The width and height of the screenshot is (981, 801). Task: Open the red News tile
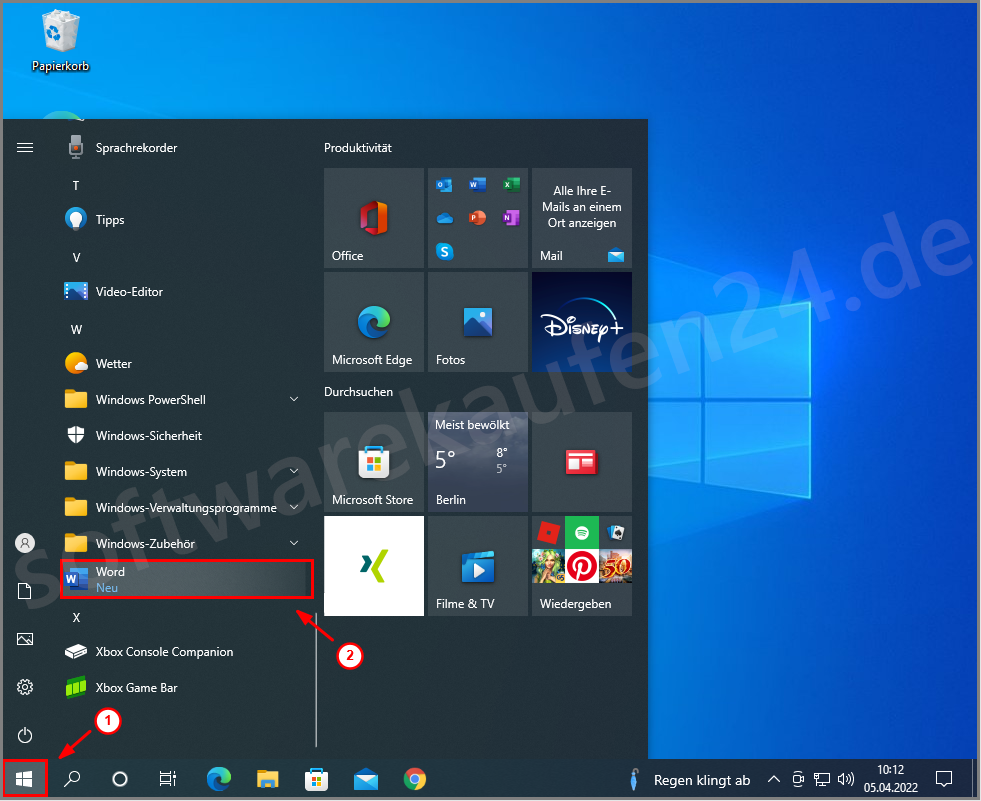click(x=581, y=462)
